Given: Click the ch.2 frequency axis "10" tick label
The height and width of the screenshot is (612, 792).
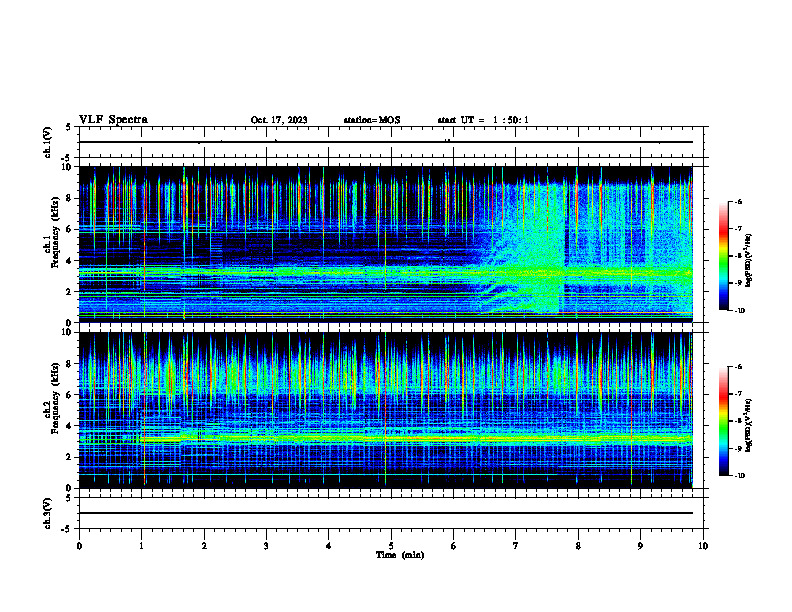Looking at the screenshot, I should click(69, 332).
